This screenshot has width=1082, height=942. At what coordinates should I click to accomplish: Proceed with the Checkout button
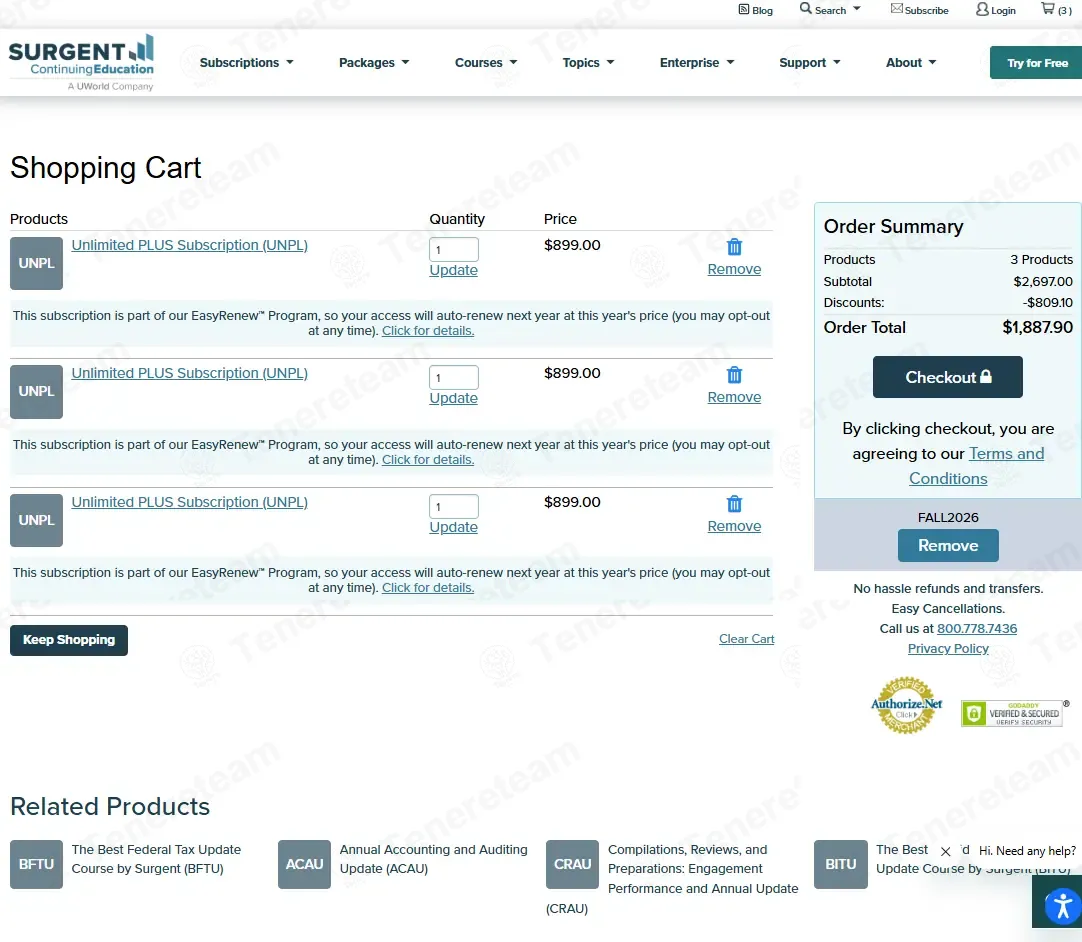coord(947,377)
